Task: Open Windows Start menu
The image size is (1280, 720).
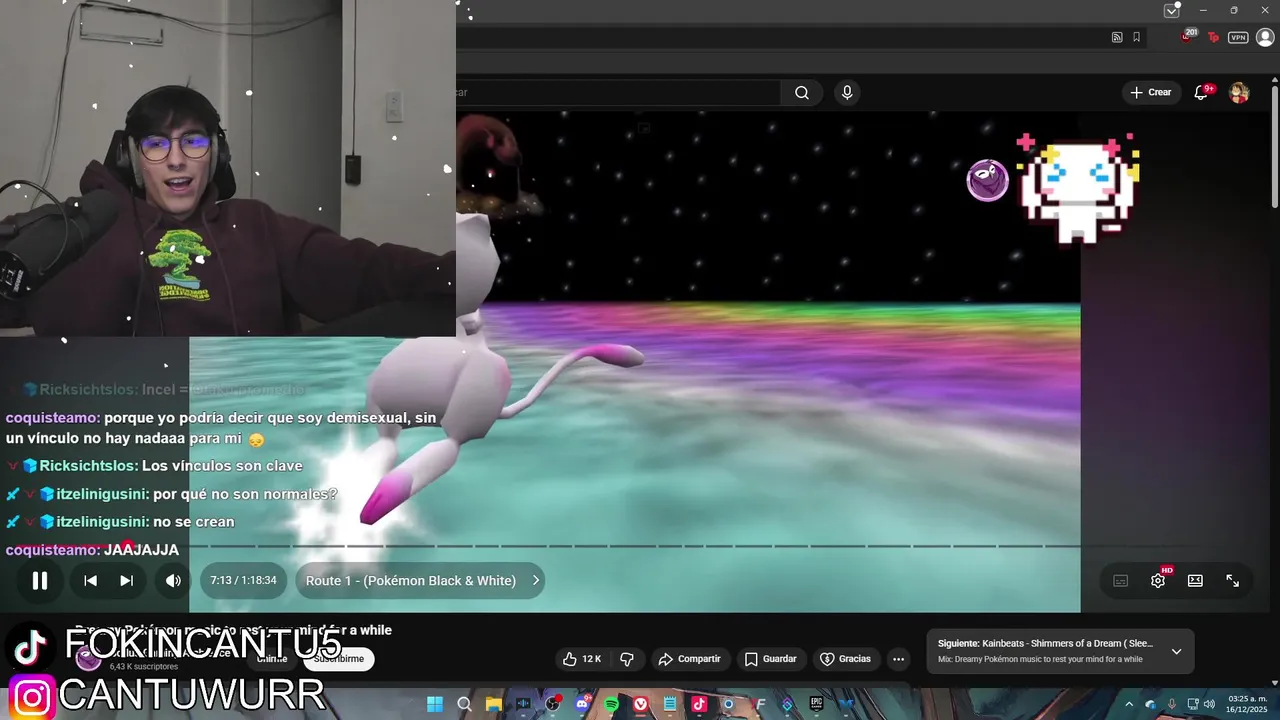Action: click(435, 704)
